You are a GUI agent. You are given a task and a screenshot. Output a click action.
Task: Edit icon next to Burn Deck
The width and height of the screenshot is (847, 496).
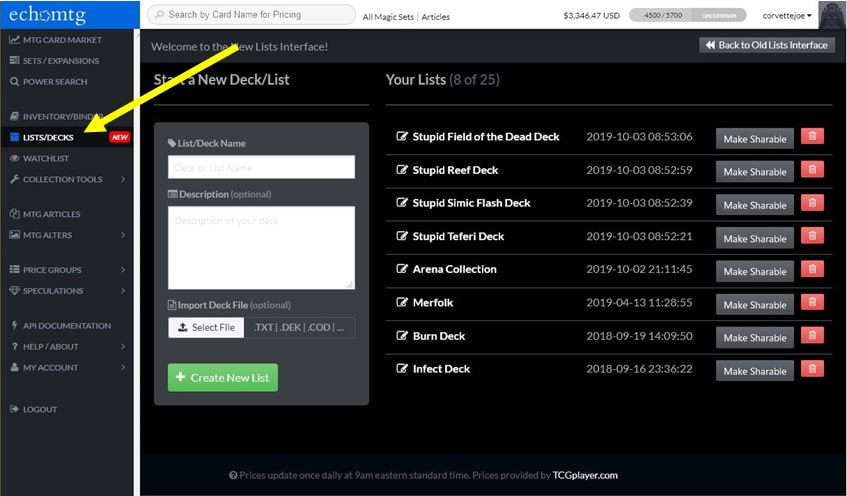pos(401,336)
